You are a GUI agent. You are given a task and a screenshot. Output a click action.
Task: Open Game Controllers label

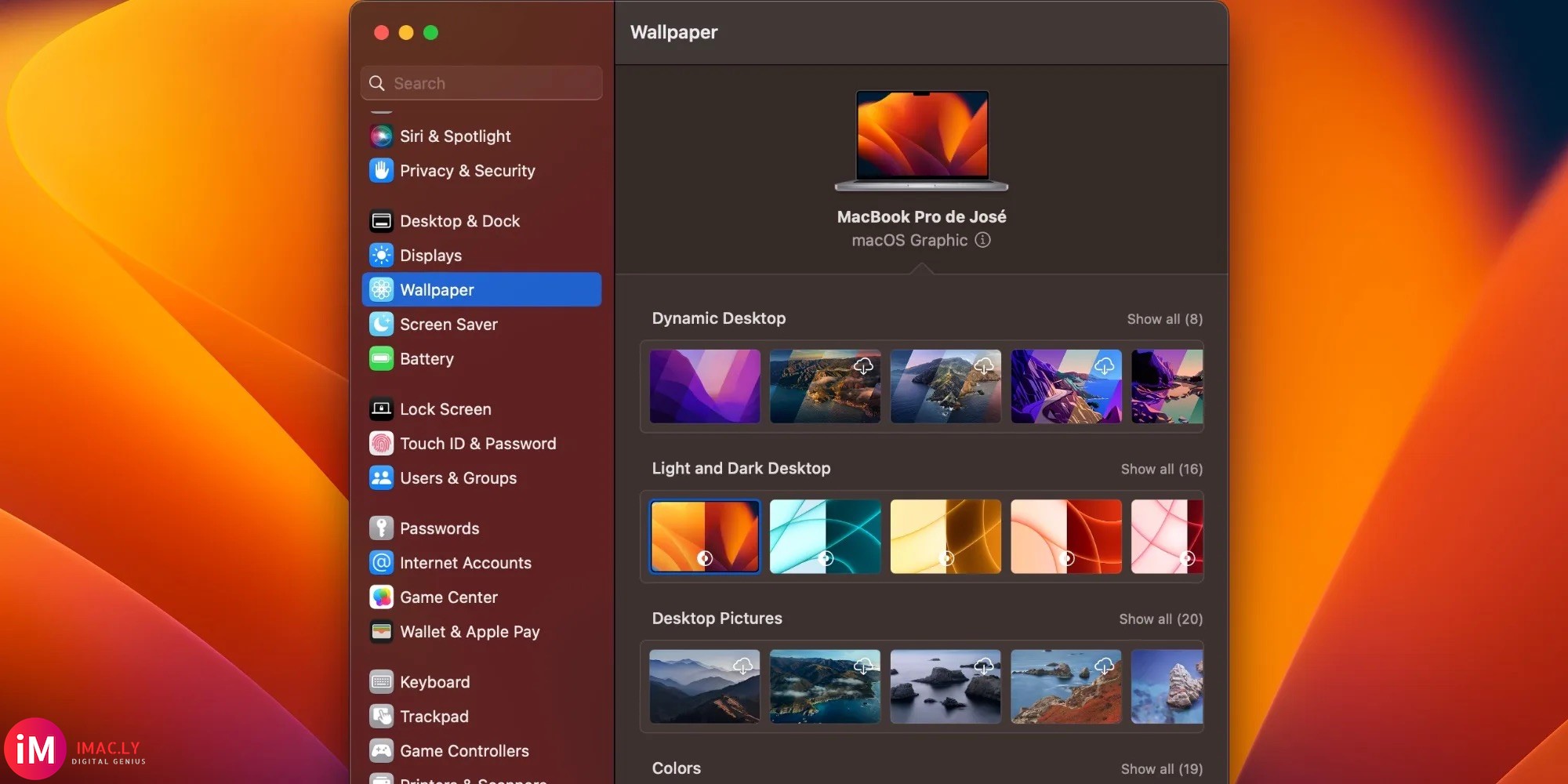(x=464, y=751)
